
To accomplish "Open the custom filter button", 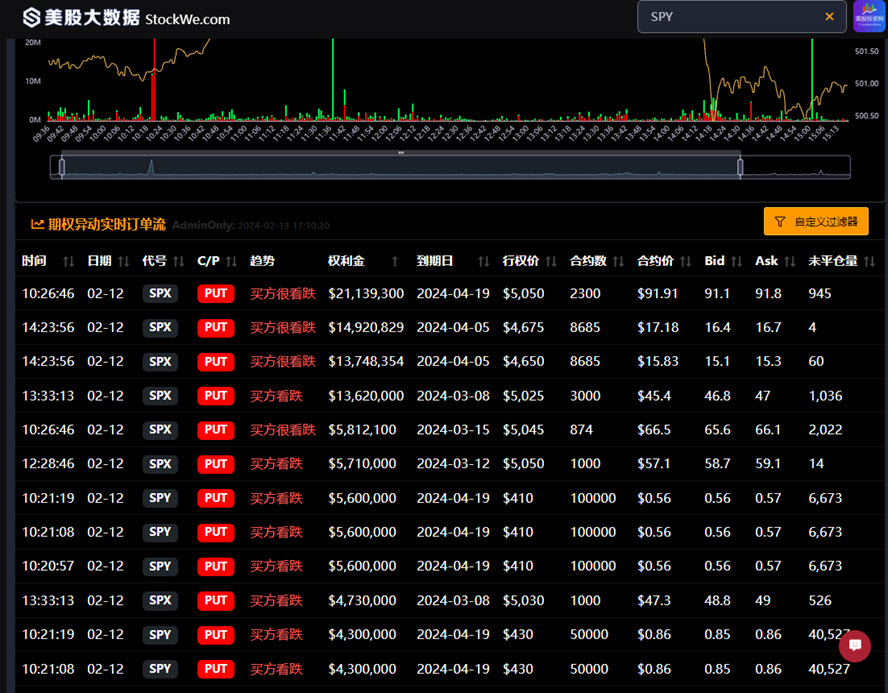I will tap(816, 221).
